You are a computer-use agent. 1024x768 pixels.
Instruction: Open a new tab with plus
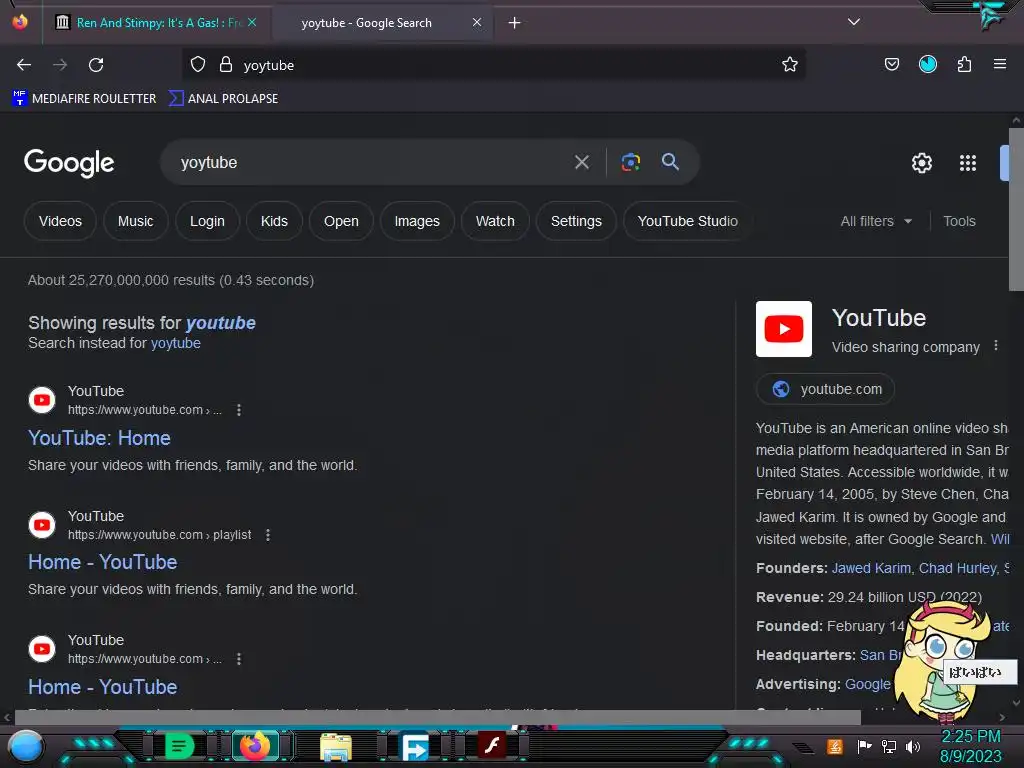click(x=515, y=23)
